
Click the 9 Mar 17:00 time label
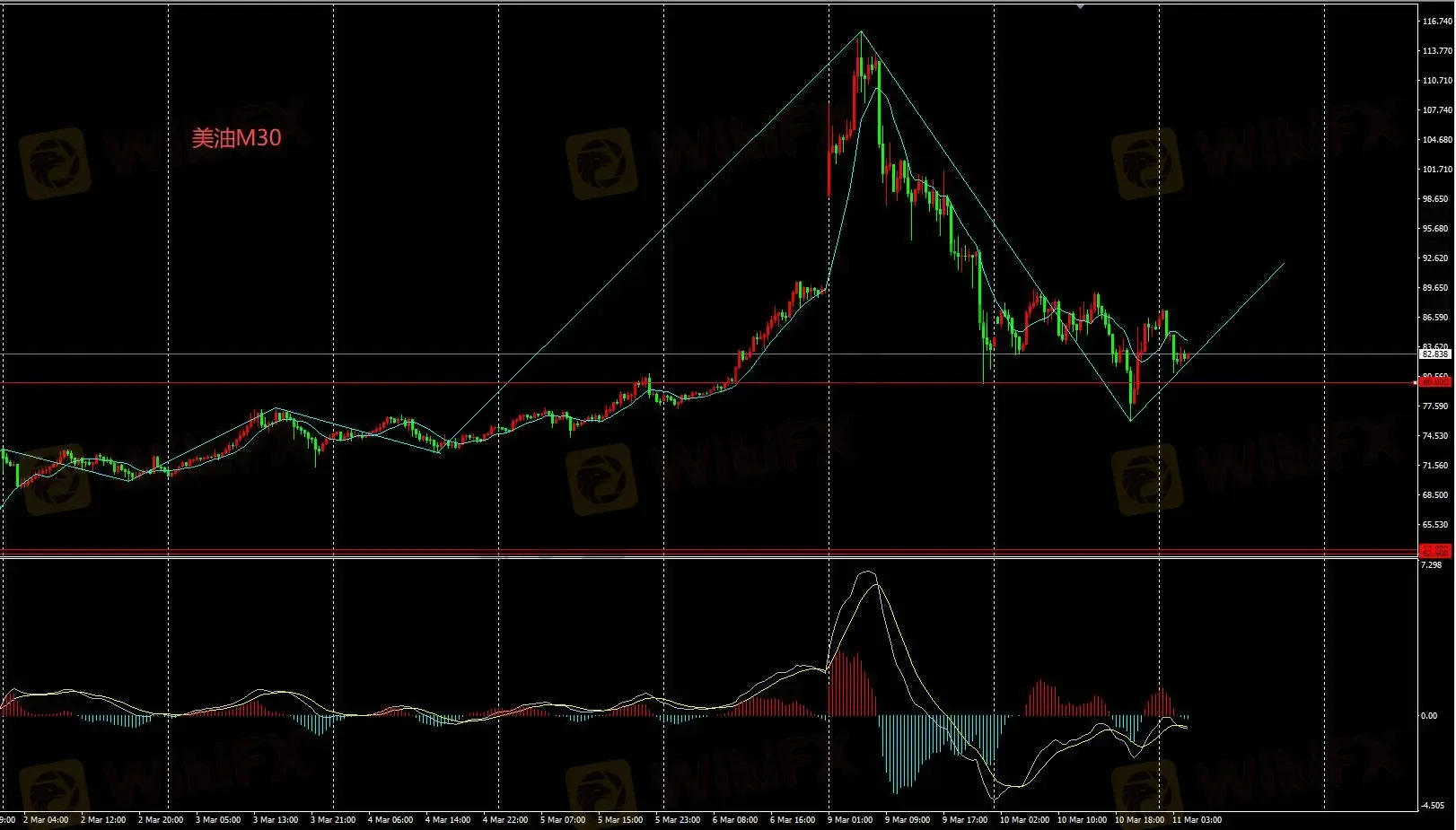965,820
